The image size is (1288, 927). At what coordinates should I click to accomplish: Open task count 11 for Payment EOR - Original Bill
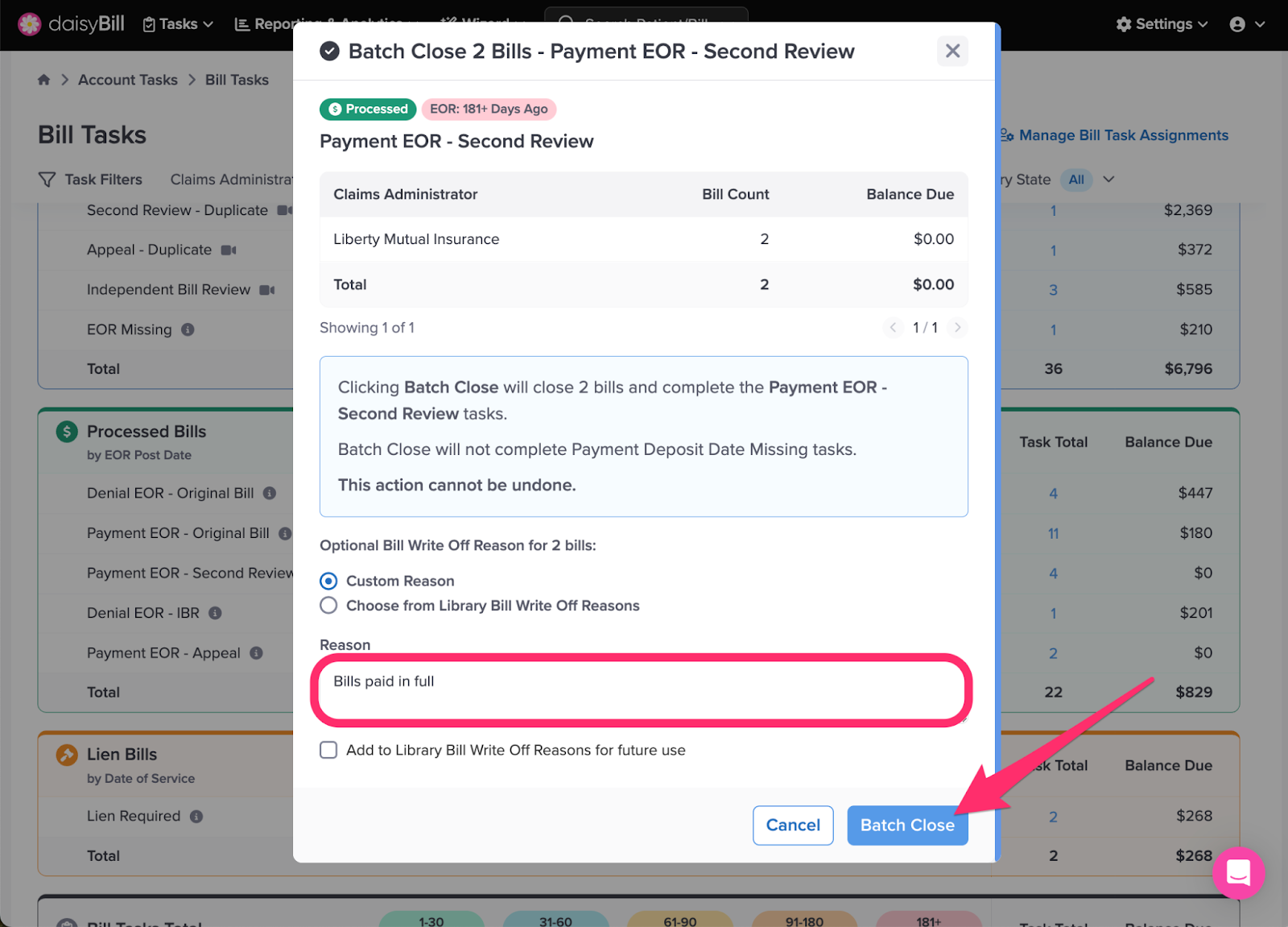click(x=1053, y=533)
